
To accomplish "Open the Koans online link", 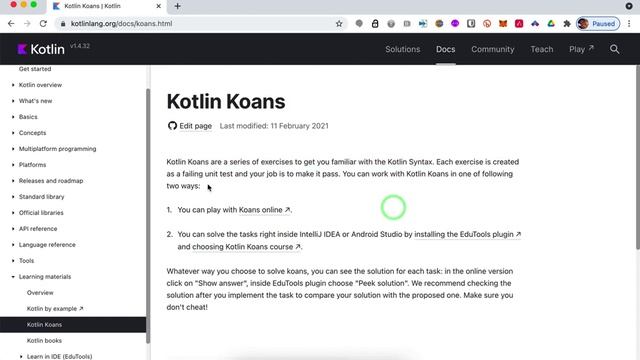I will (x=264, y=210).
